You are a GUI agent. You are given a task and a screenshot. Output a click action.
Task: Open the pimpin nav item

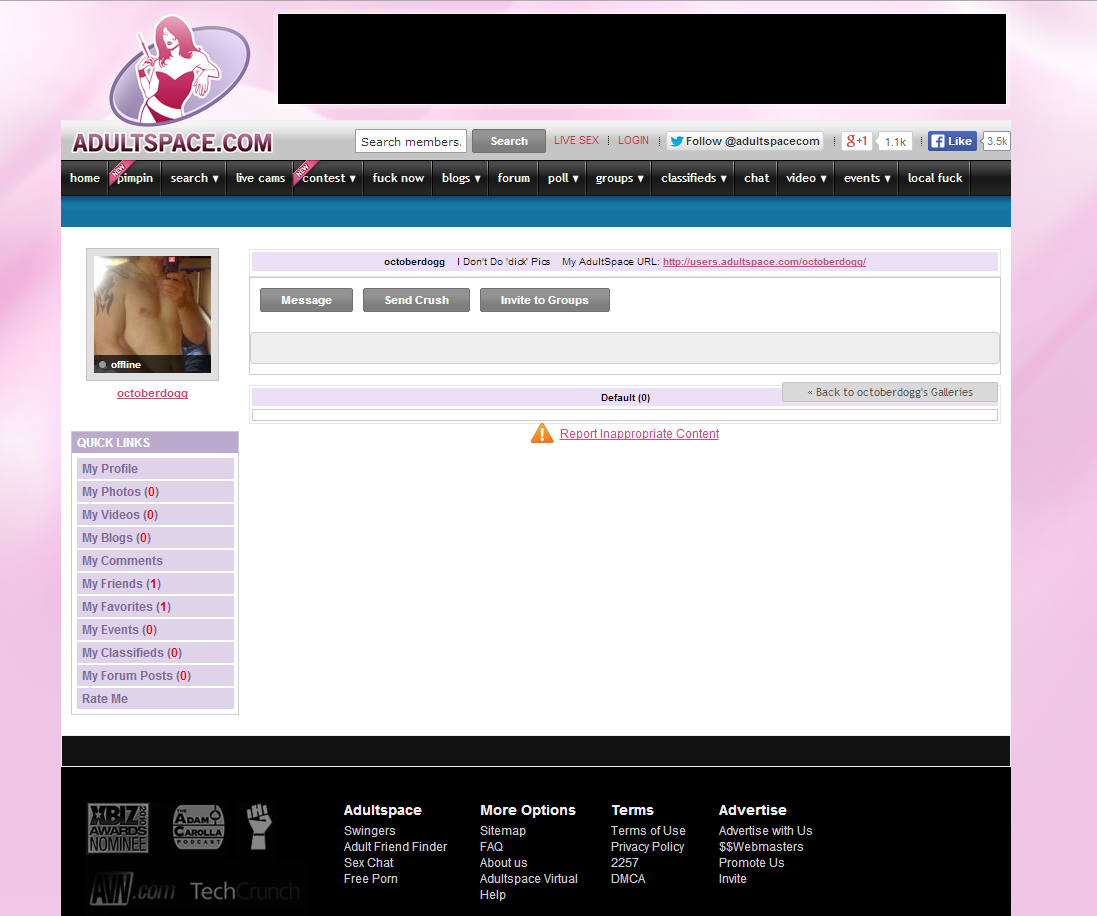[x=135, y=178]
